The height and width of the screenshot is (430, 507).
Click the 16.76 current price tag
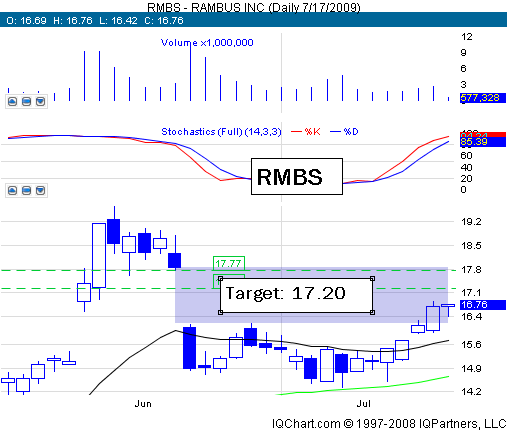pyautogui.click(x=483, y=305)
